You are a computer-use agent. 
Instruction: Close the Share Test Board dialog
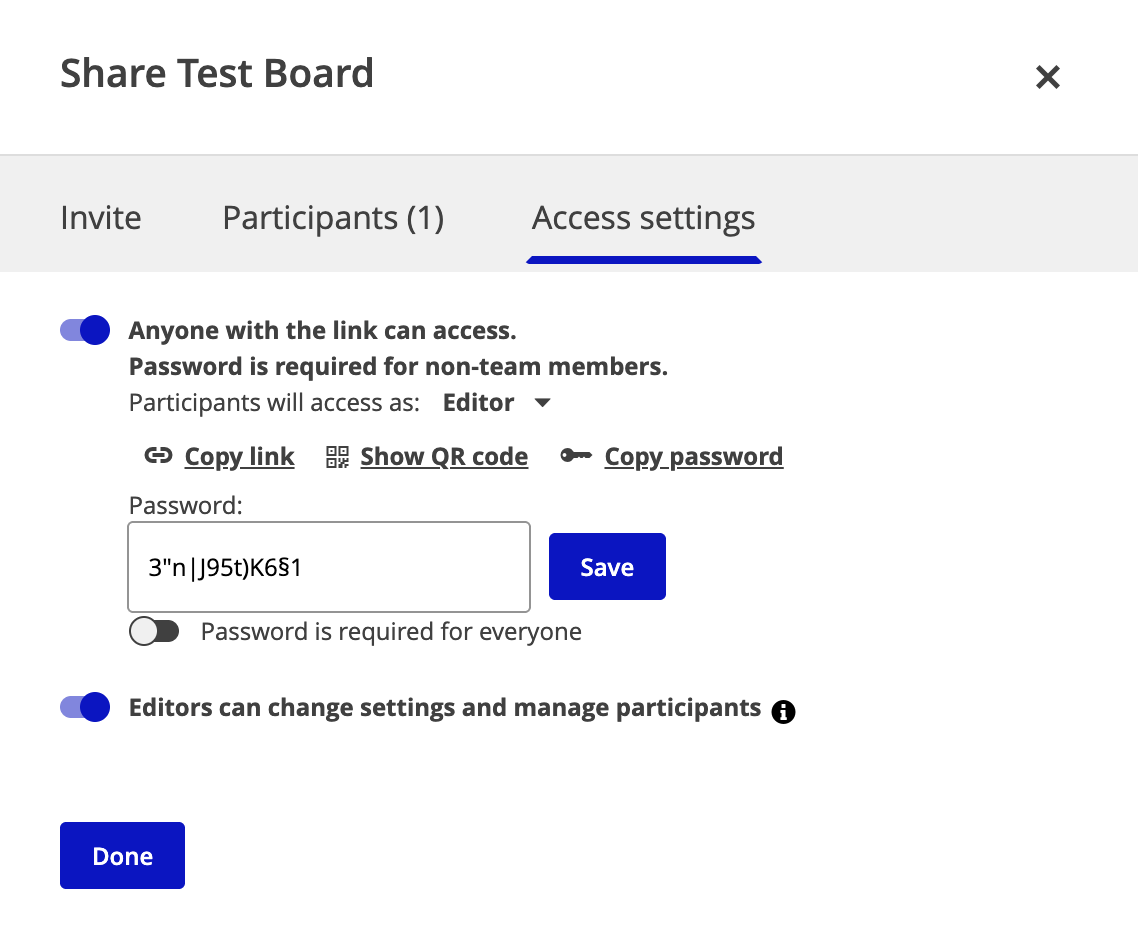coord(1047,77)
